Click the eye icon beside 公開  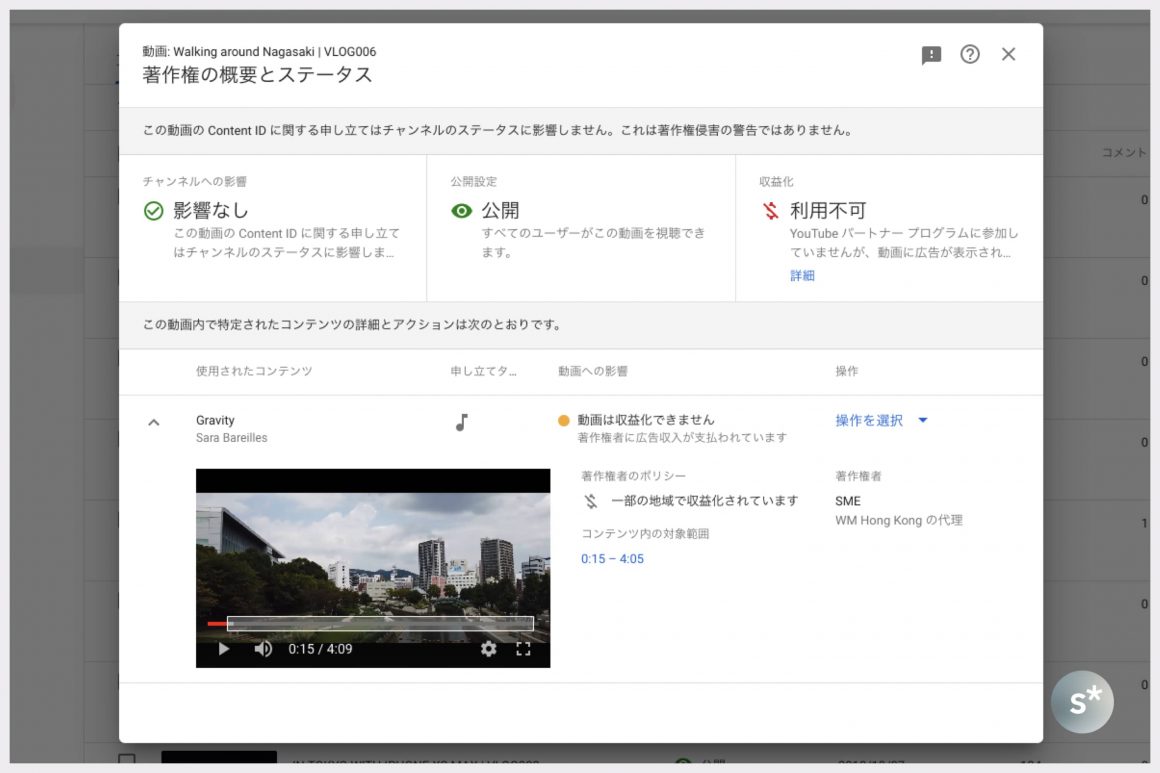pos(461,211)
